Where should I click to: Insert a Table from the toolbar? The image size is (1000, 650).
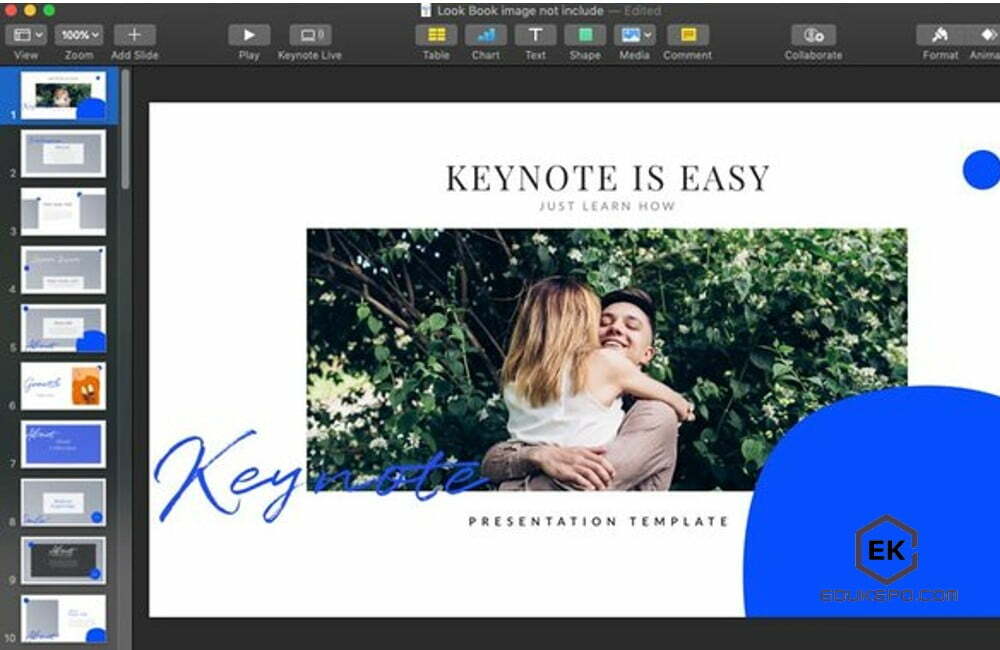pos(436,36)
